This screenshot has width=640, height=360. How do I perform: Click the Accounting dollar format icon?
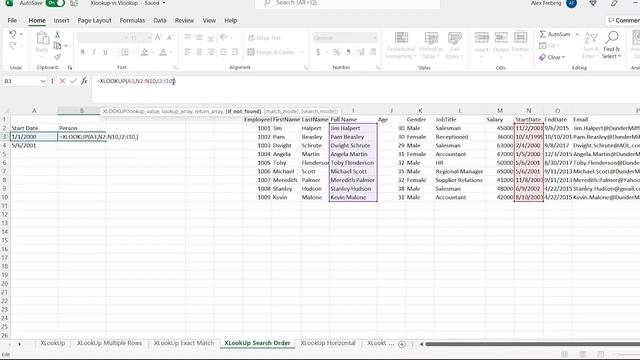click(318, 52)
